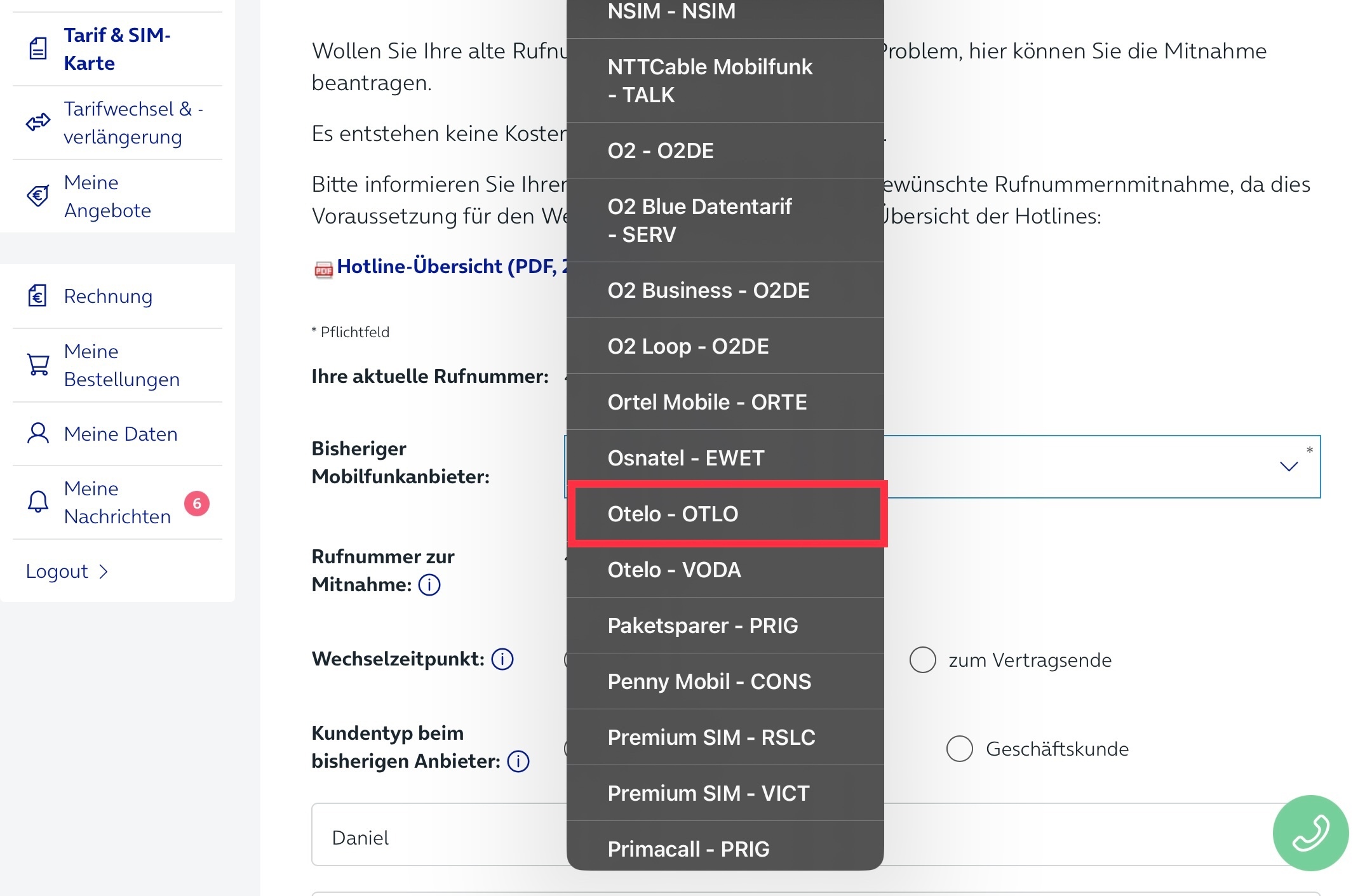
Task: Go to Tarif & SIM-Karte page
Action: pos(117,49)
